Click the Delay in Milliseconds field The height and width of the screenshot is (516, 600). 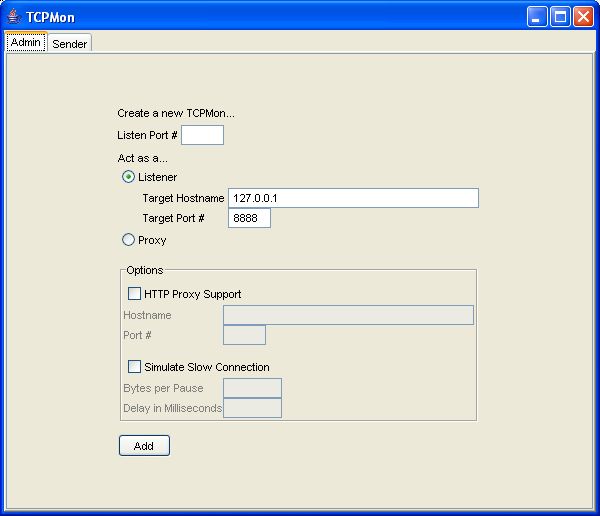252,408
